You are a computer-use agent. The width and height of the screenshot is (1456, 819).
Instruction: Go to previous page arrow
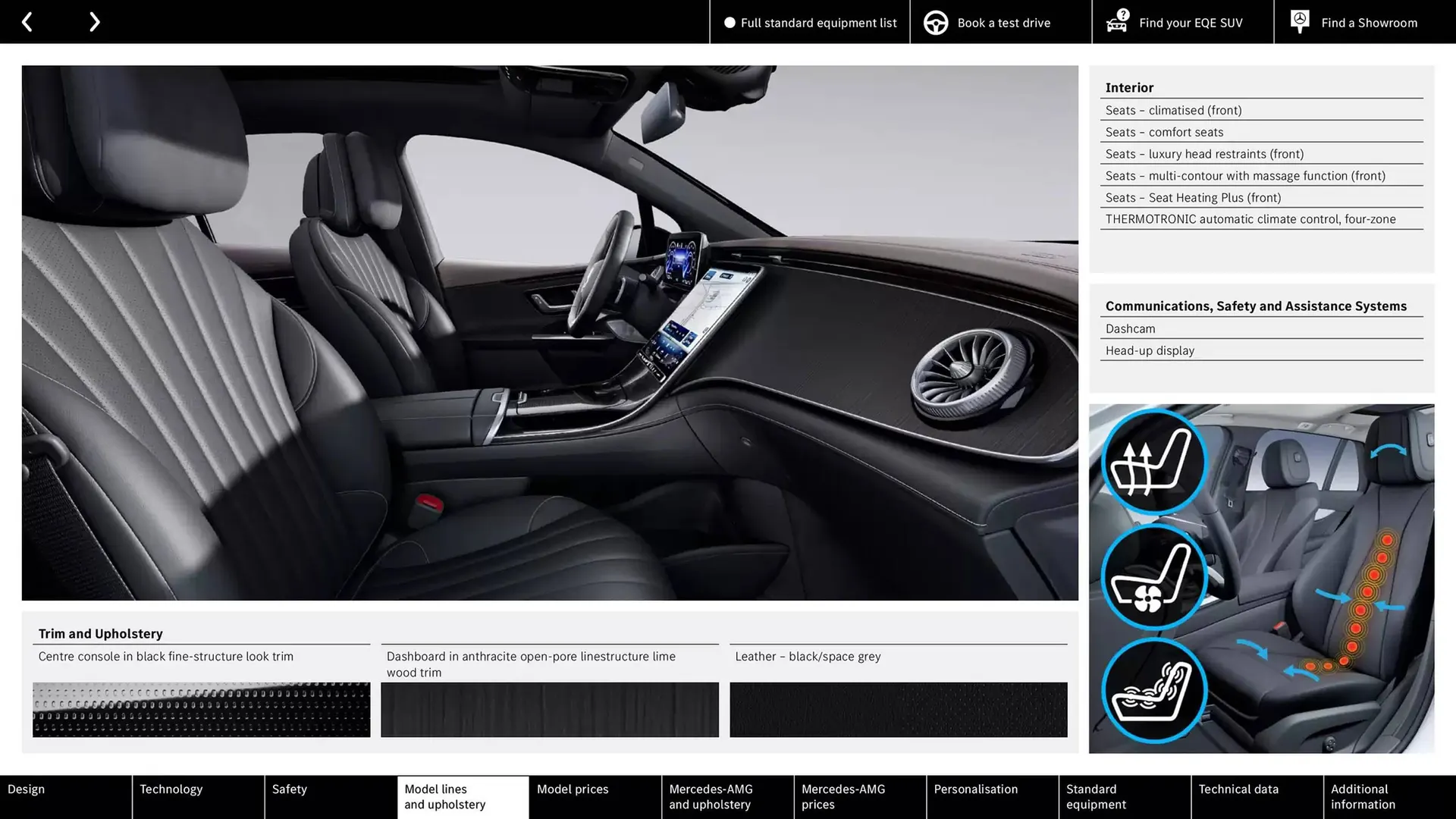[x=27, y=22]
